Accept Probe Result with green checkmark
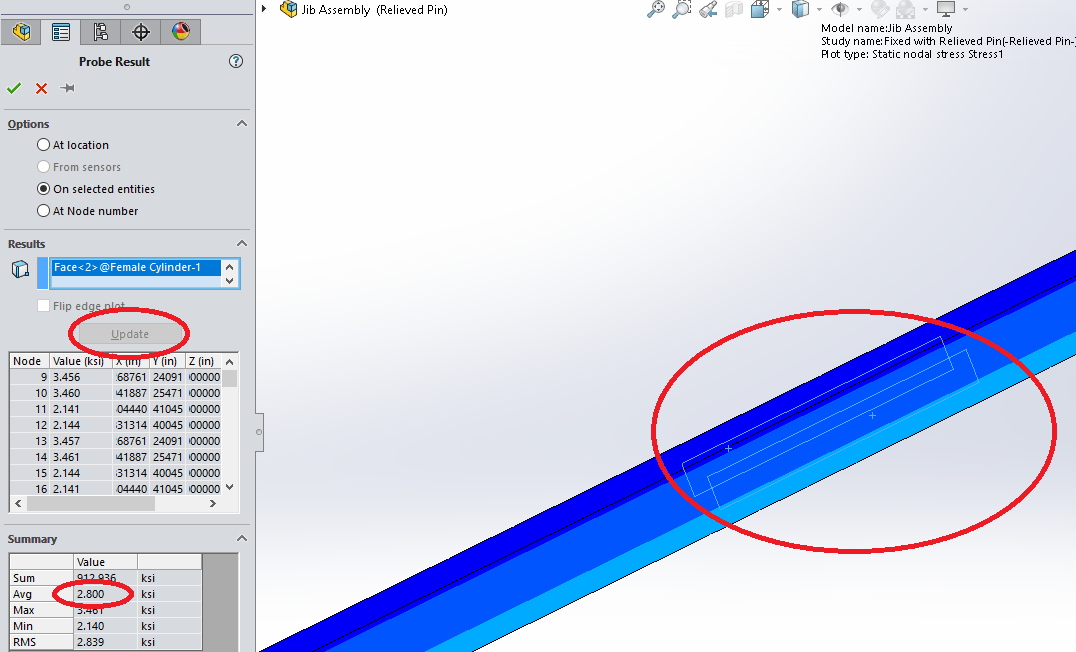 click(14, 88)
